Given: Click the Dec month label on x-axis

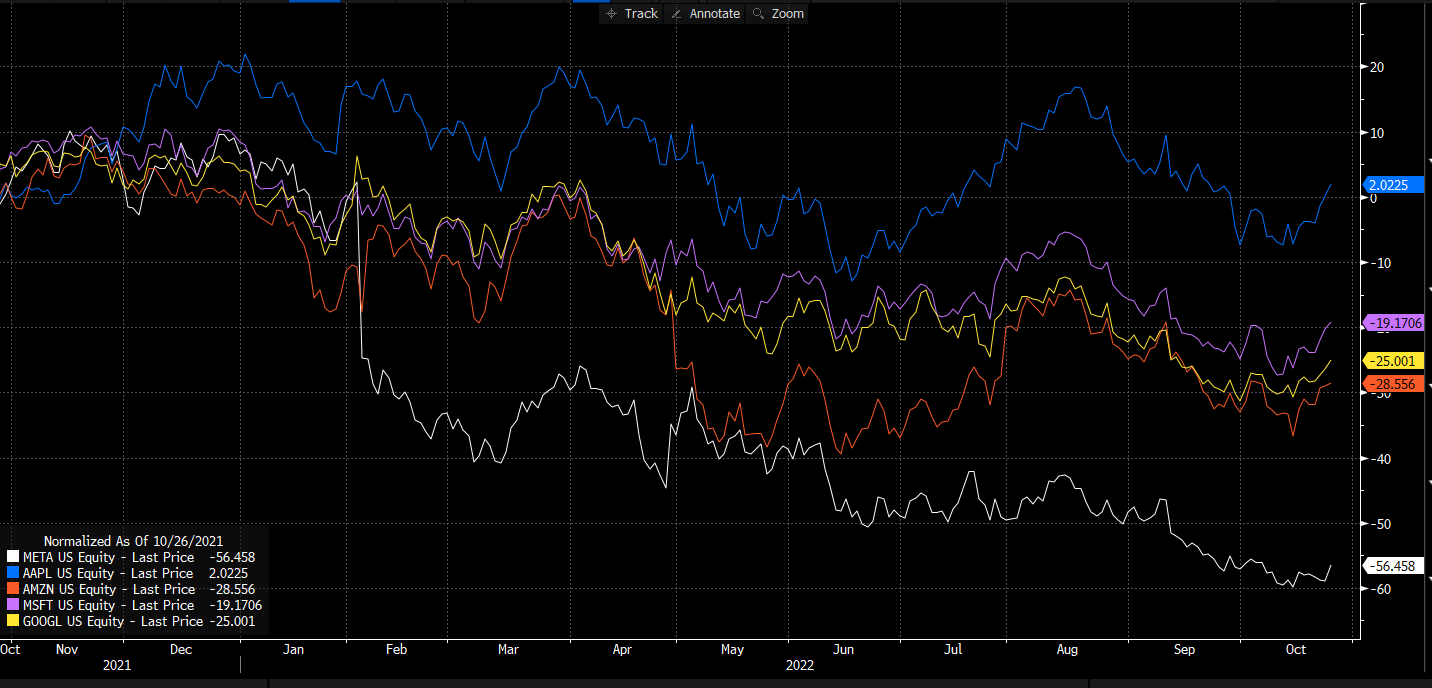Looking at the screenshot, I should (x=181, y=649).
